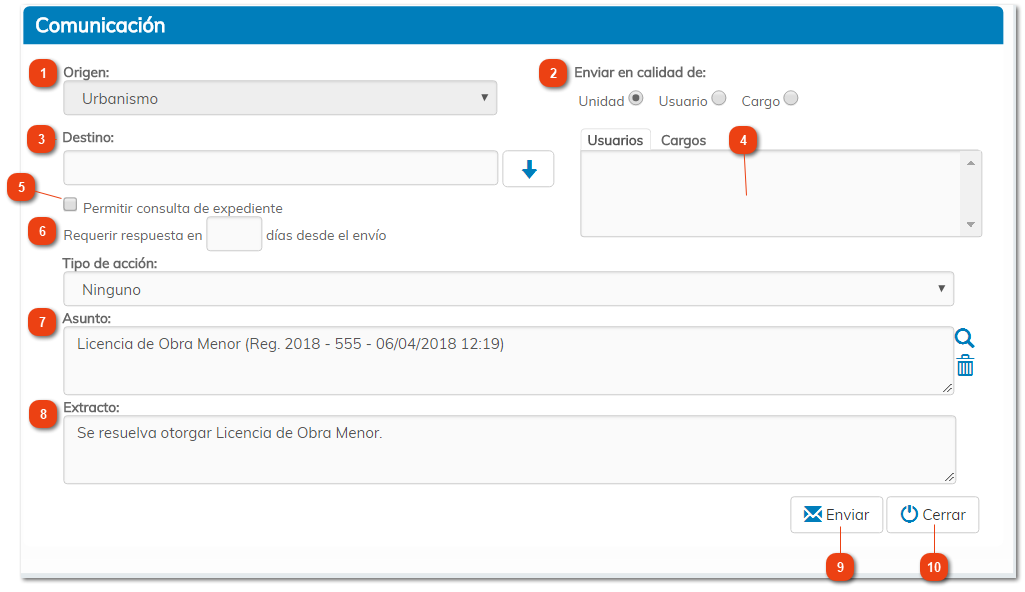
Task: Switch to the Cargos tab
Action: (x=683, y=140)
